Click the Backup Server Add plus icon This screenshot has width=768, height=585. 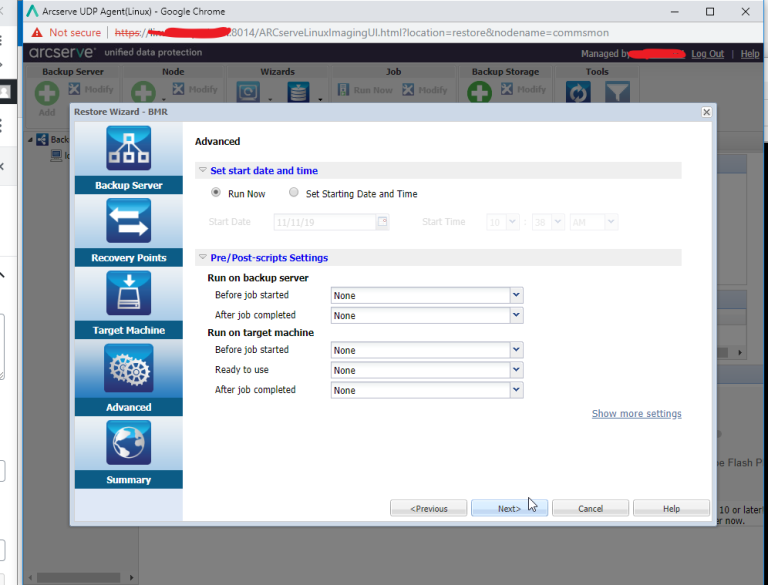click(47, 93)
